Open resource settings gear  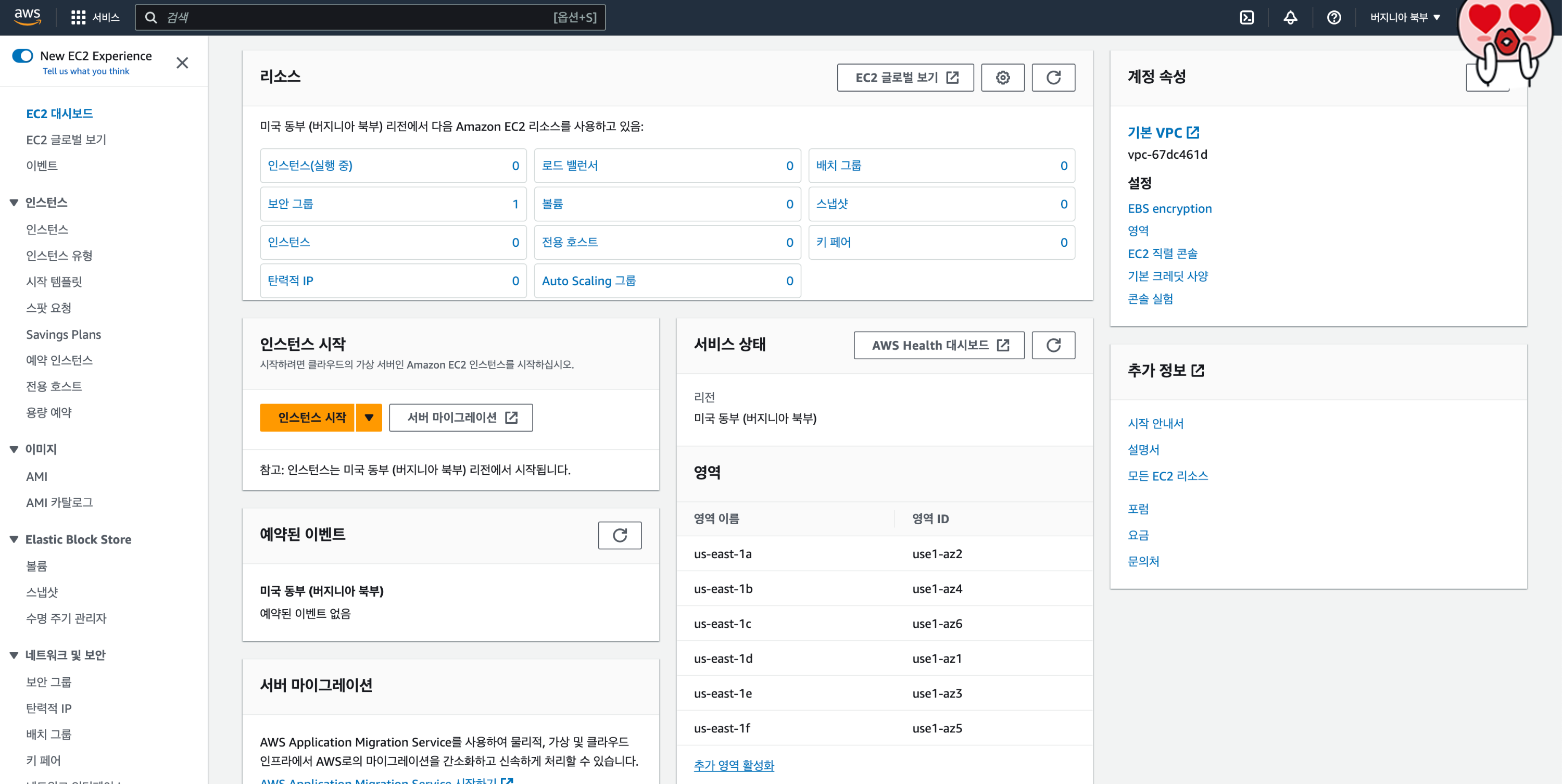click(1002, 78)
